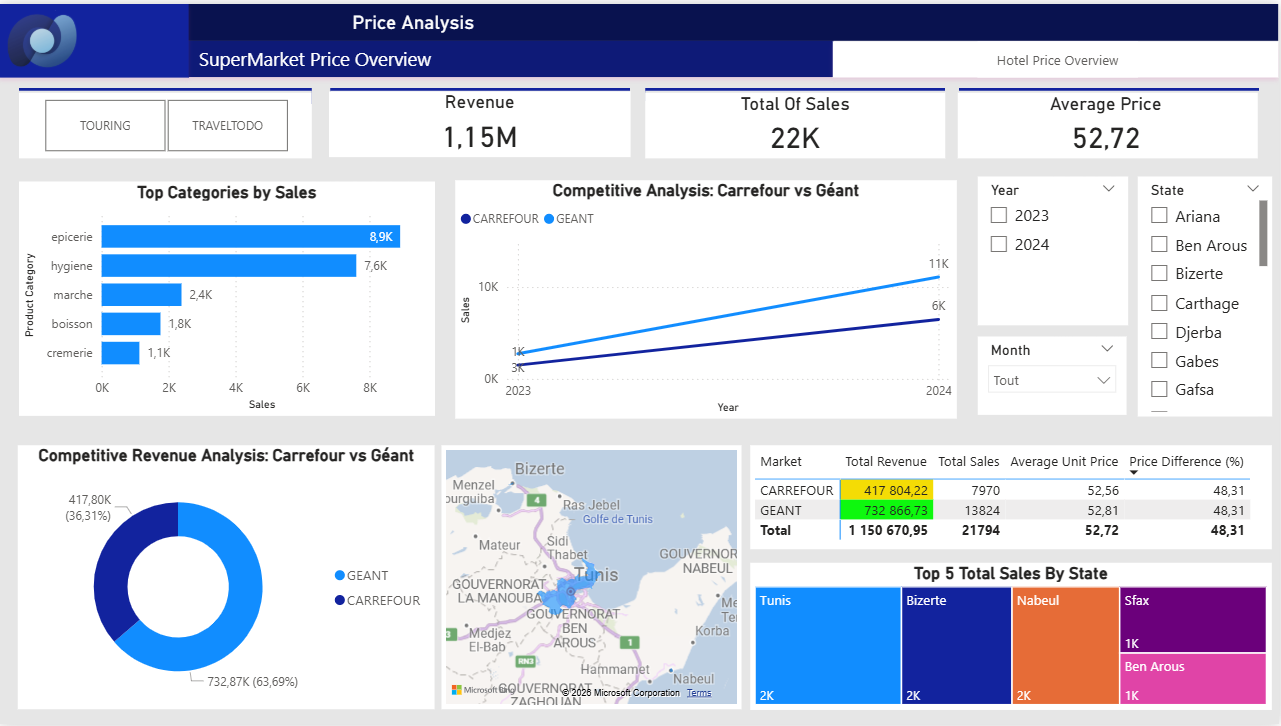
Task: Sort table by Total Revenue header
Action: 886,462
